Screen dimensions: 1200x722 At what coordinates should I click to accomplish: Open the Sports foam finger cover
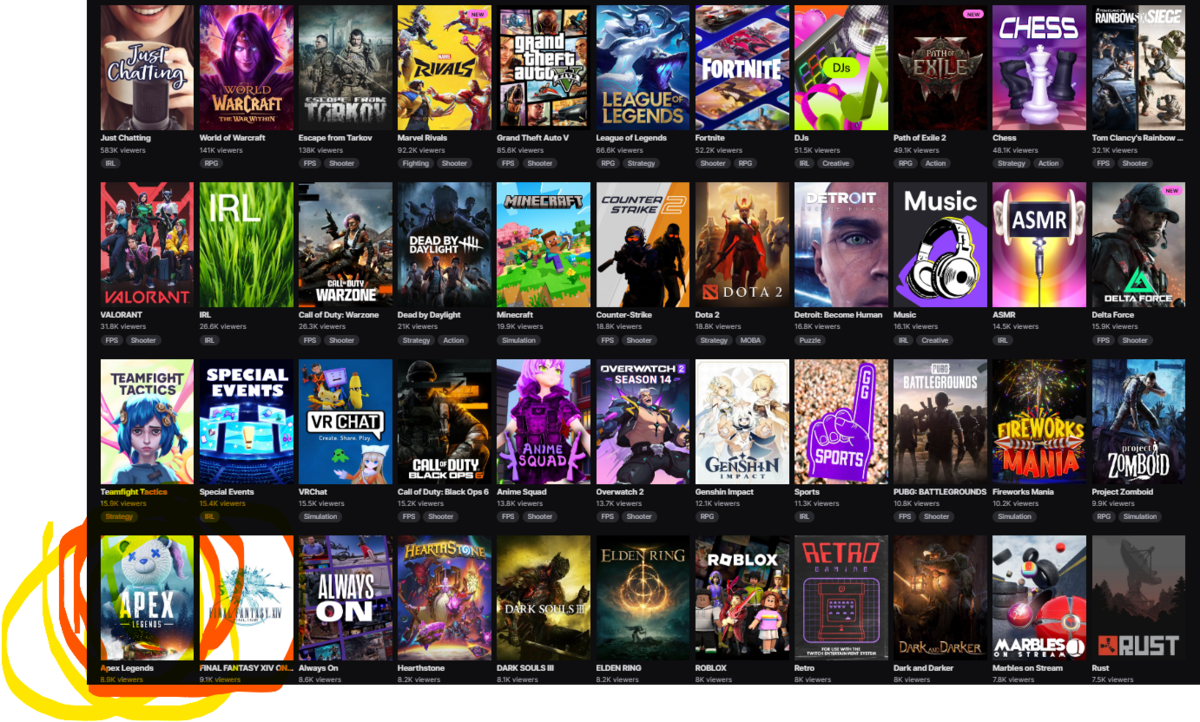pos(841,421)
